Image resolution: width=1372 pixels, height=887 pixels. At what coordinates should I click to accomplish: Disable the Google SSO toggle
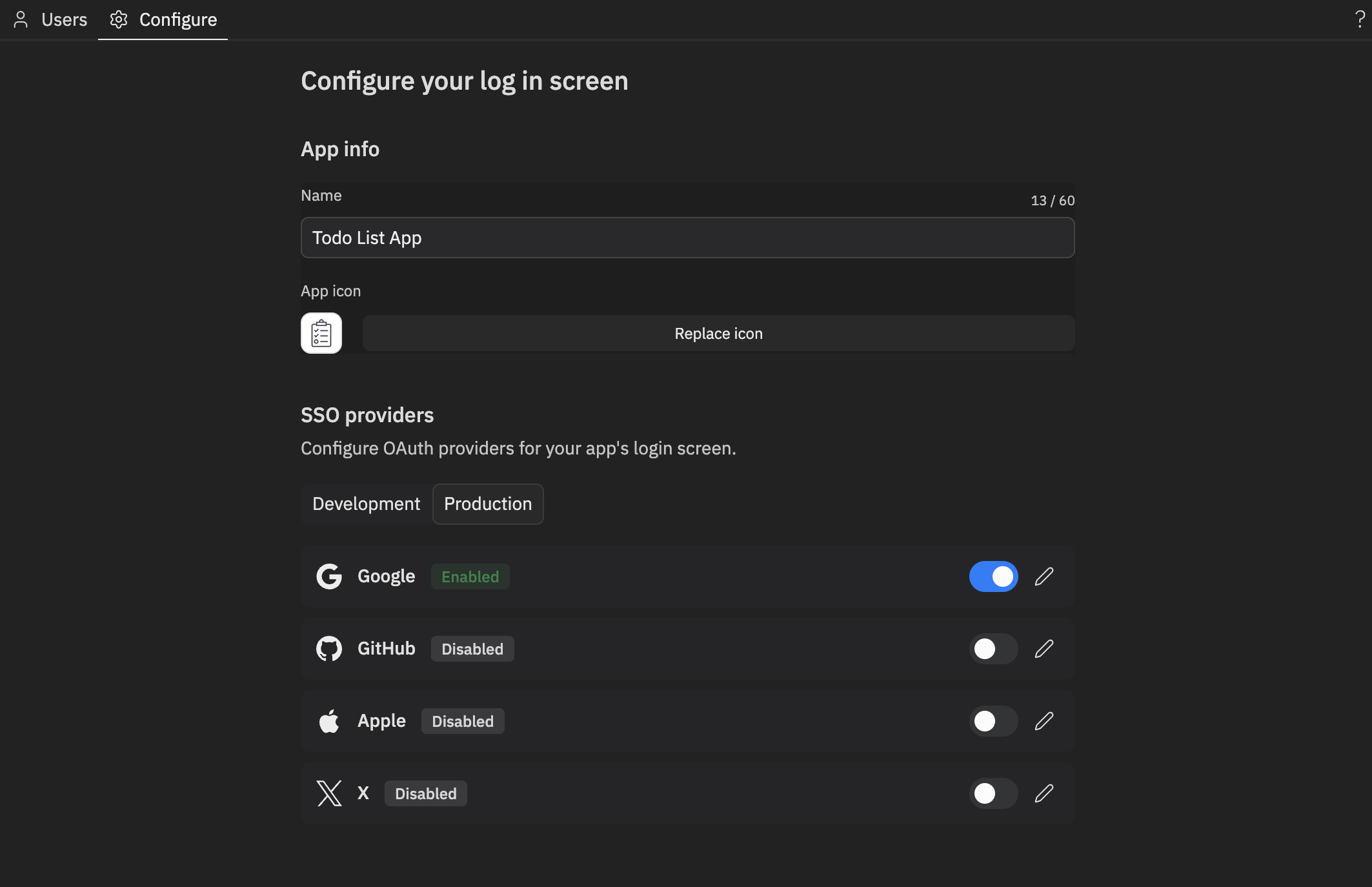click(993, 576)
